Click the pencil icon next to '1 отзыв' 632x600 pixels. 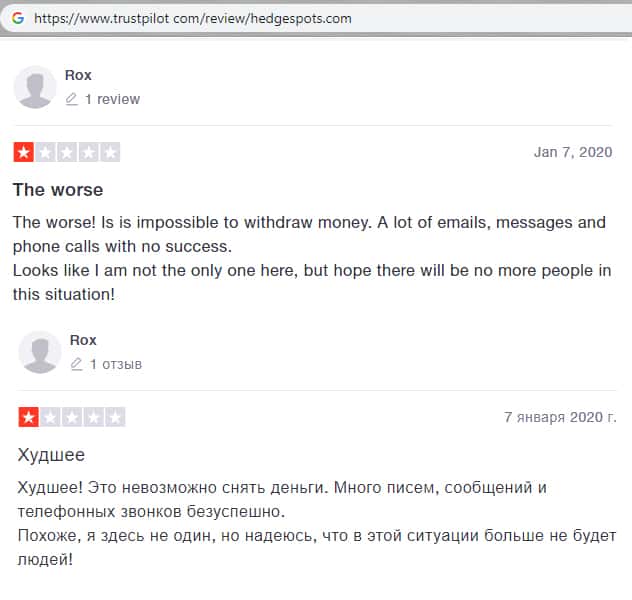76,364
